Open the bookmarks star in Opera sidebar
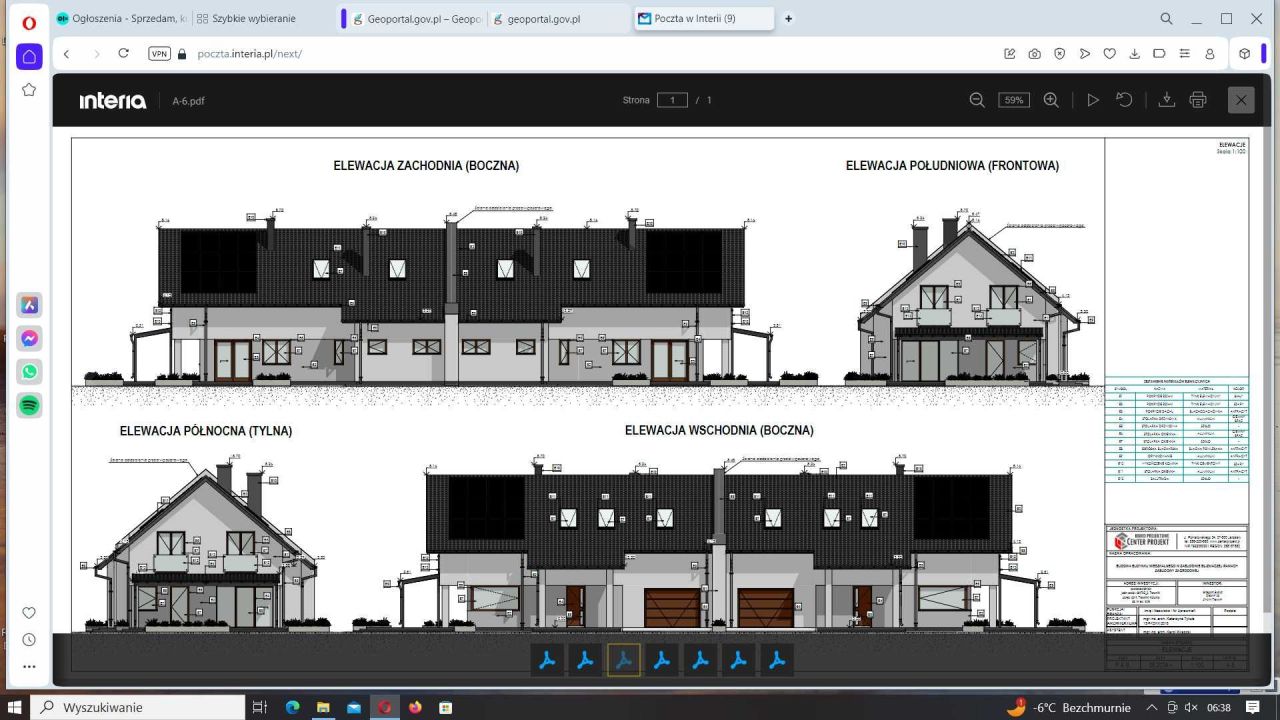Viewport: 1280px width, 720px height. pyautogui.click(x=29, y=90)
